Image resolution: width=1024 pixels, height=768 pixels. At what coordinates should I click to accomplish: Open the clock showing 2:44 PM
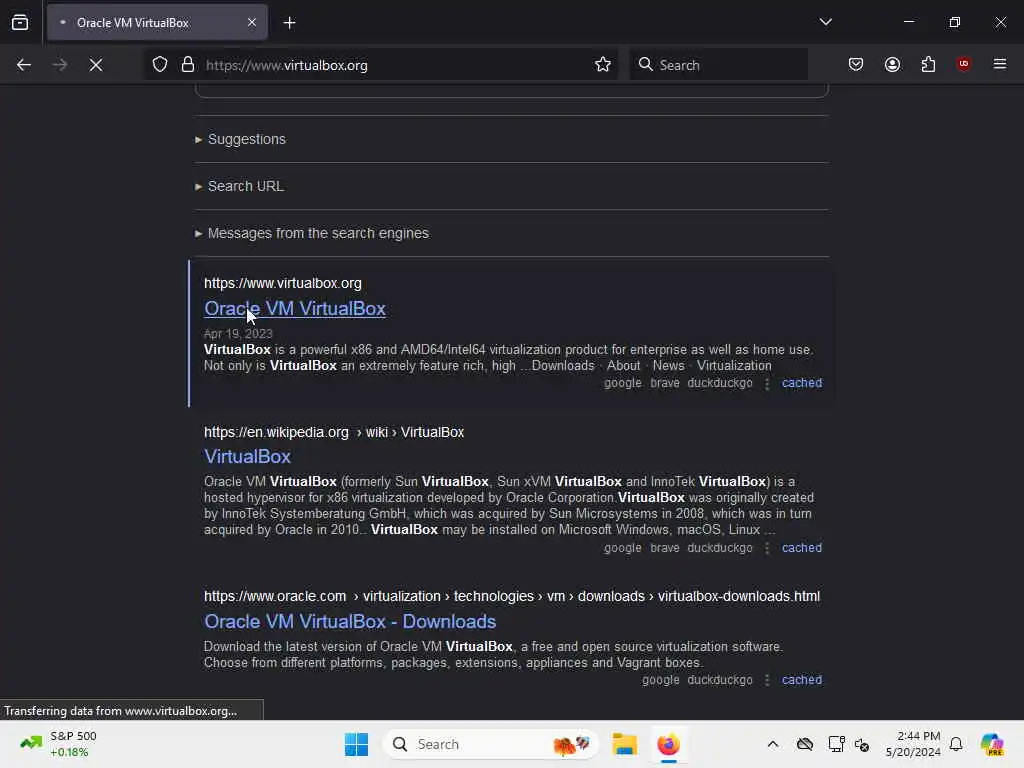pos(913,744)
